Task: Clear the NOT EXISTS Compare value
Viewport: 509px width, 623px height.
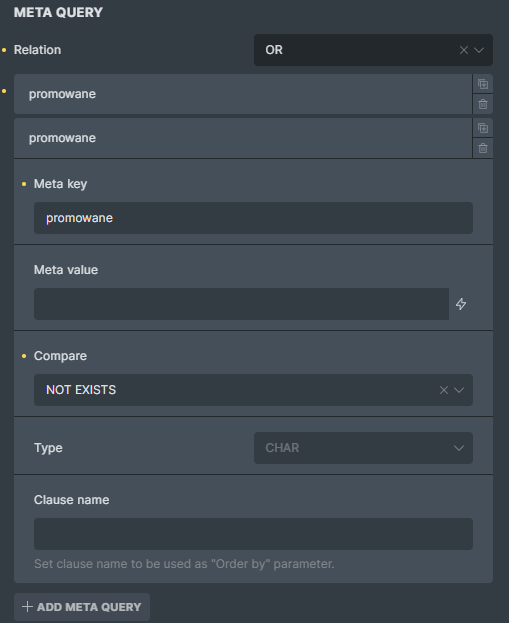Action: (443, 390)
